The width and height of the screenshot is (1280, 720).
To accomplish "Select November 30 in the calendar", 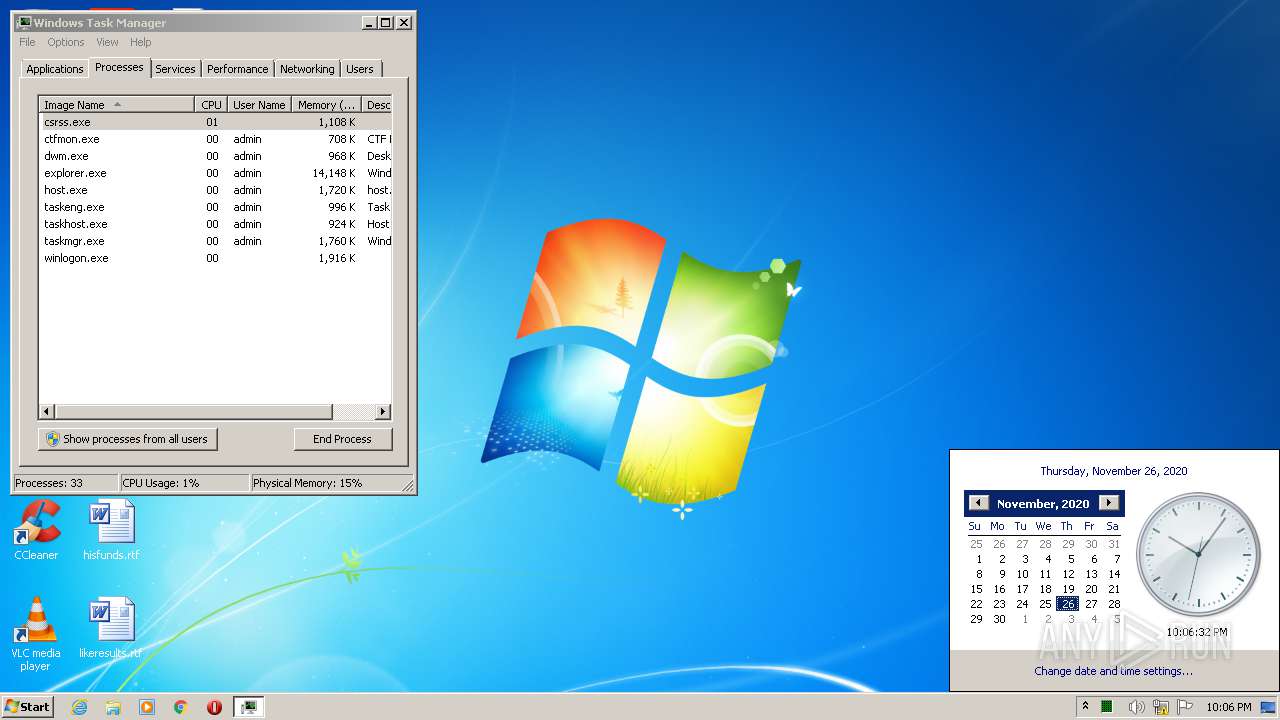I will pos(999,619).
